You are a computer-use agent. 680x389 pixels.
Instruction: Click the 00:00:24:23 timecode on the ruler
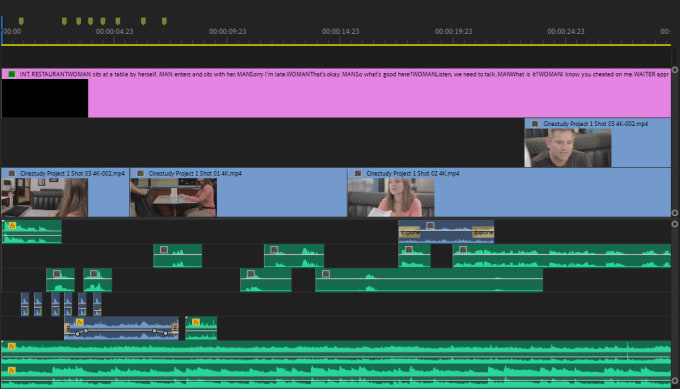point(566,31)
